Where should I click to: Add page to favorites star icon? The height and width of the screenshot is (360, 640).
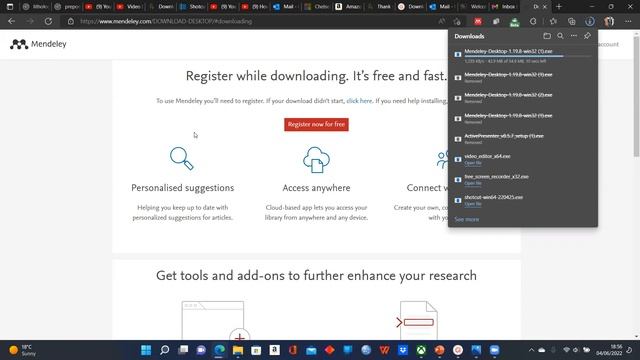point(457,21)
